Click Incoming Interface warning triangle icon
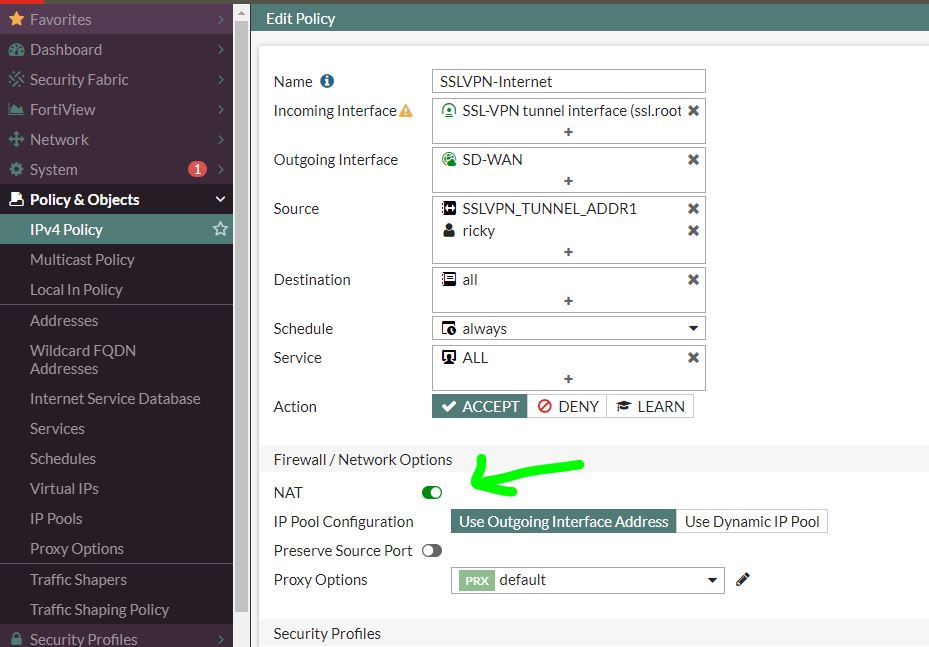 (x=406, y=111)
